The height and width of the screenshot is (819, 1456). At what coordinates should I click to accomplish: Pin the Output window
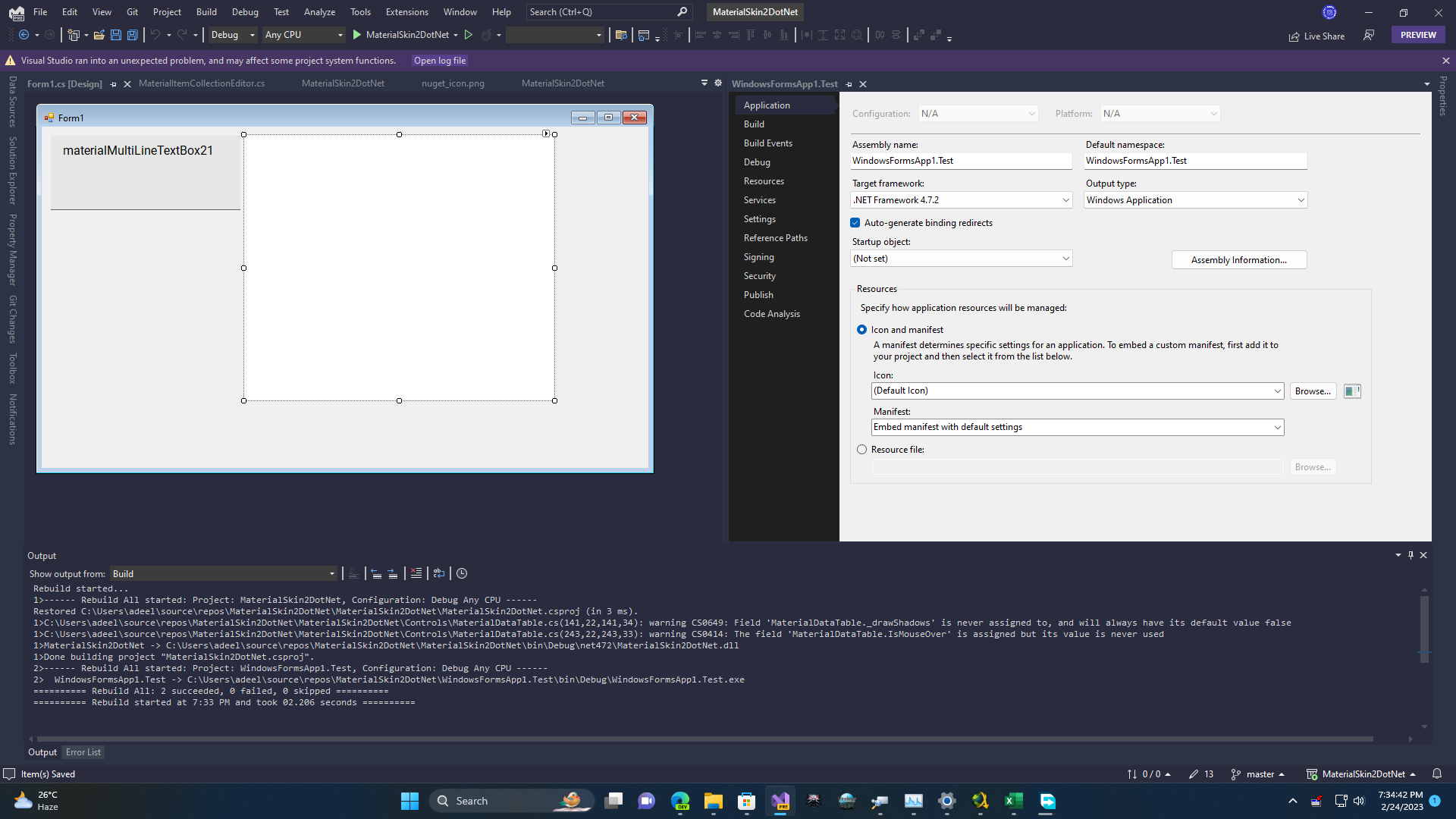1410,554
